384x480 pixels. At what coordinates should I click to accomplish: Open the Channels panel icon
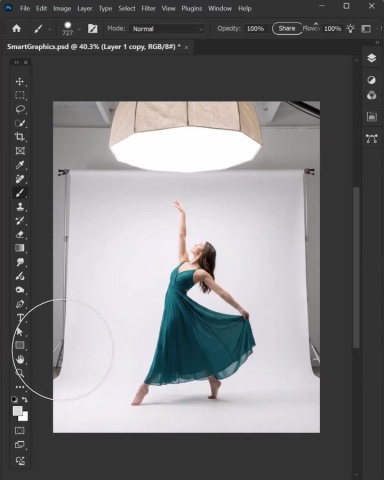pyautogui.click(x=372, y=96)
